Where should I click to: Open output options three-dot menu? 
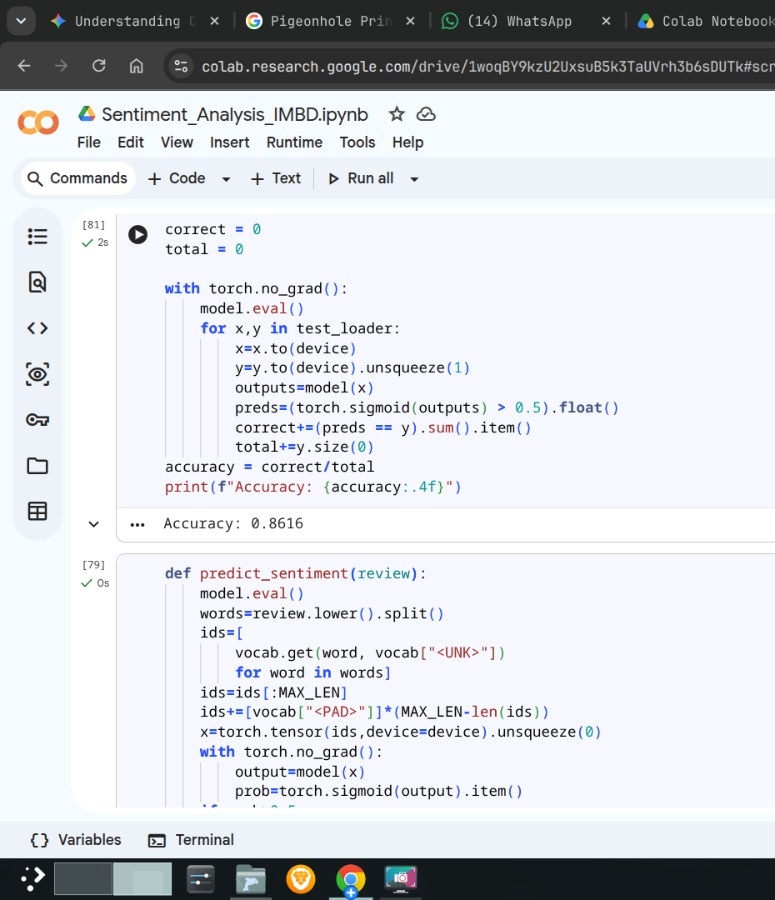[137, 525]
